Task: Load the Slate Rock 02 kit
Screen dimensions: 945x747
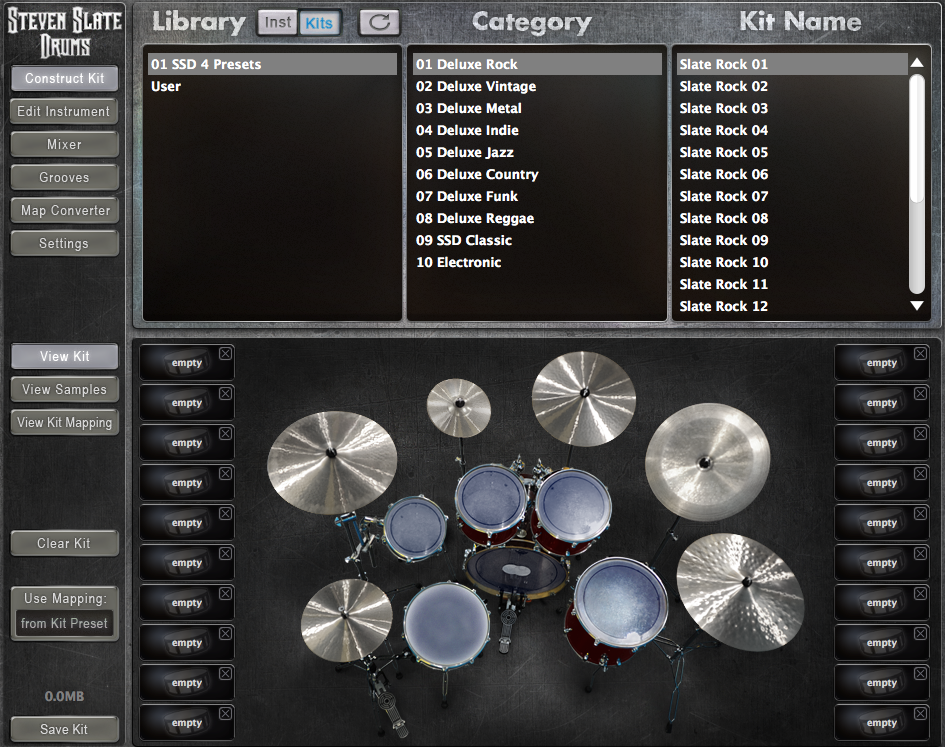Action: [x=792, y=86]
